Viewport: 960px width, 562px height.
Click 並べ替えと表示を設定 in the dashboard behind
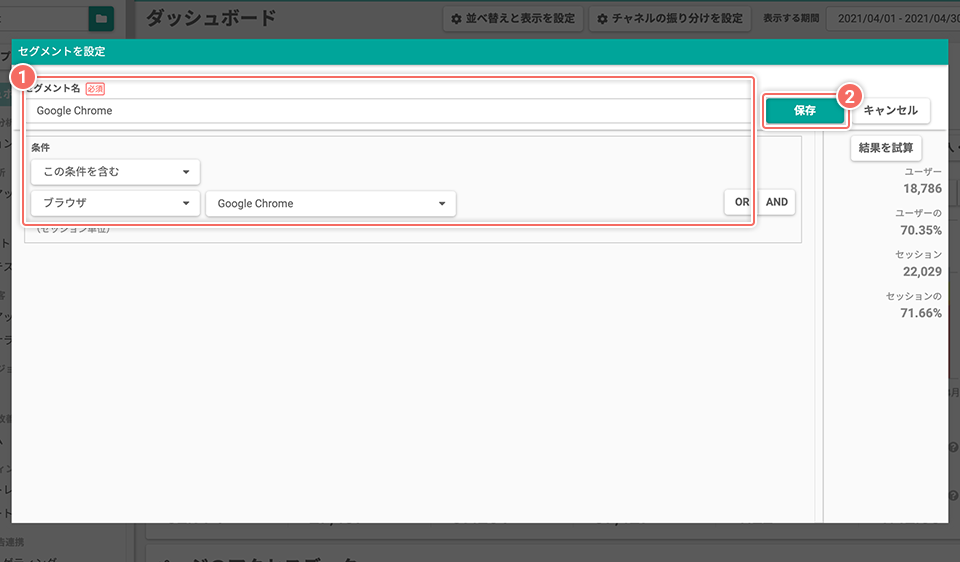pyautogui.click(x=513, y=18)
